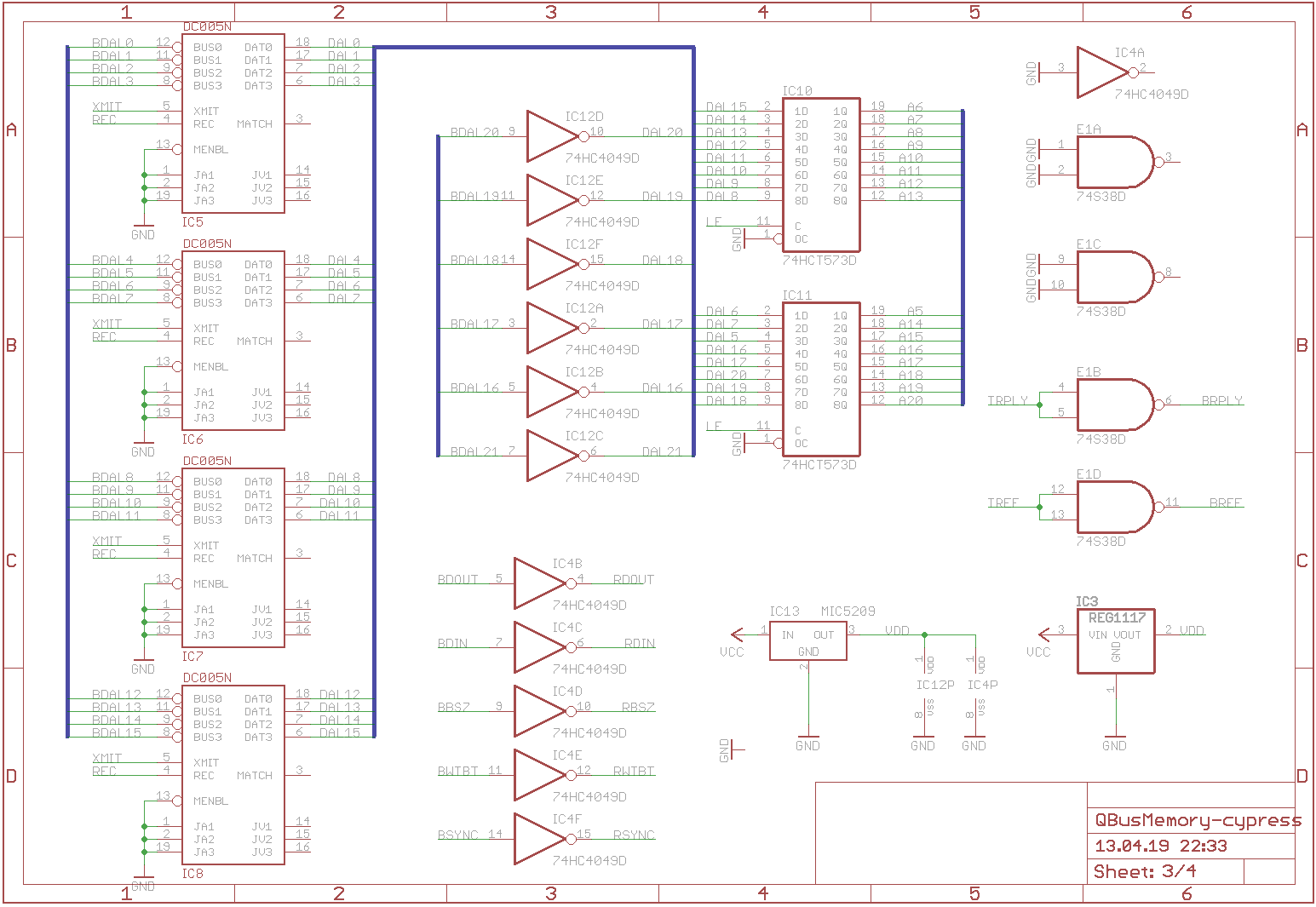Click the "BDAL20" input label

click(474, 132)
